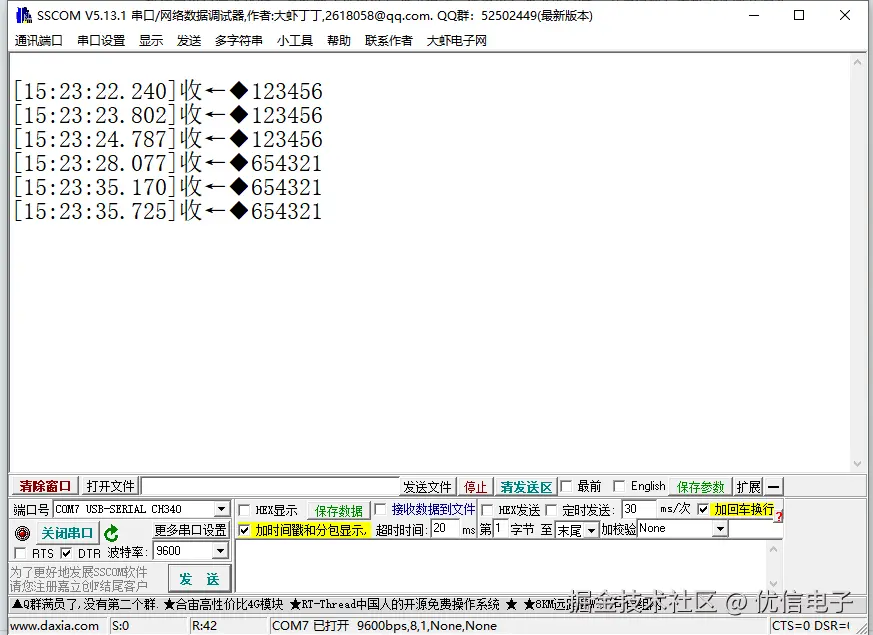Click the red 停止 button
Image resolution: width=873 pixels, height=635 pixels.
(x=475, y=486)
